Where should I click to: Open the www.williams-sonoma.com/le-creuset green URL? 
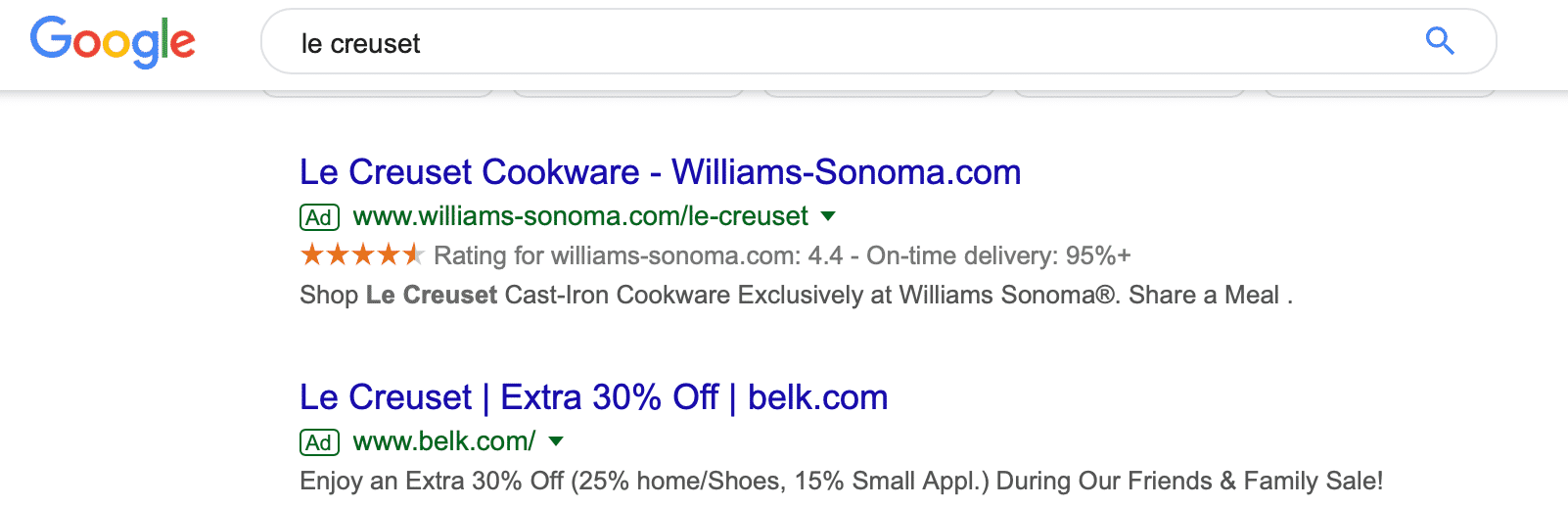pyautogui.click(x=580, y=216)
